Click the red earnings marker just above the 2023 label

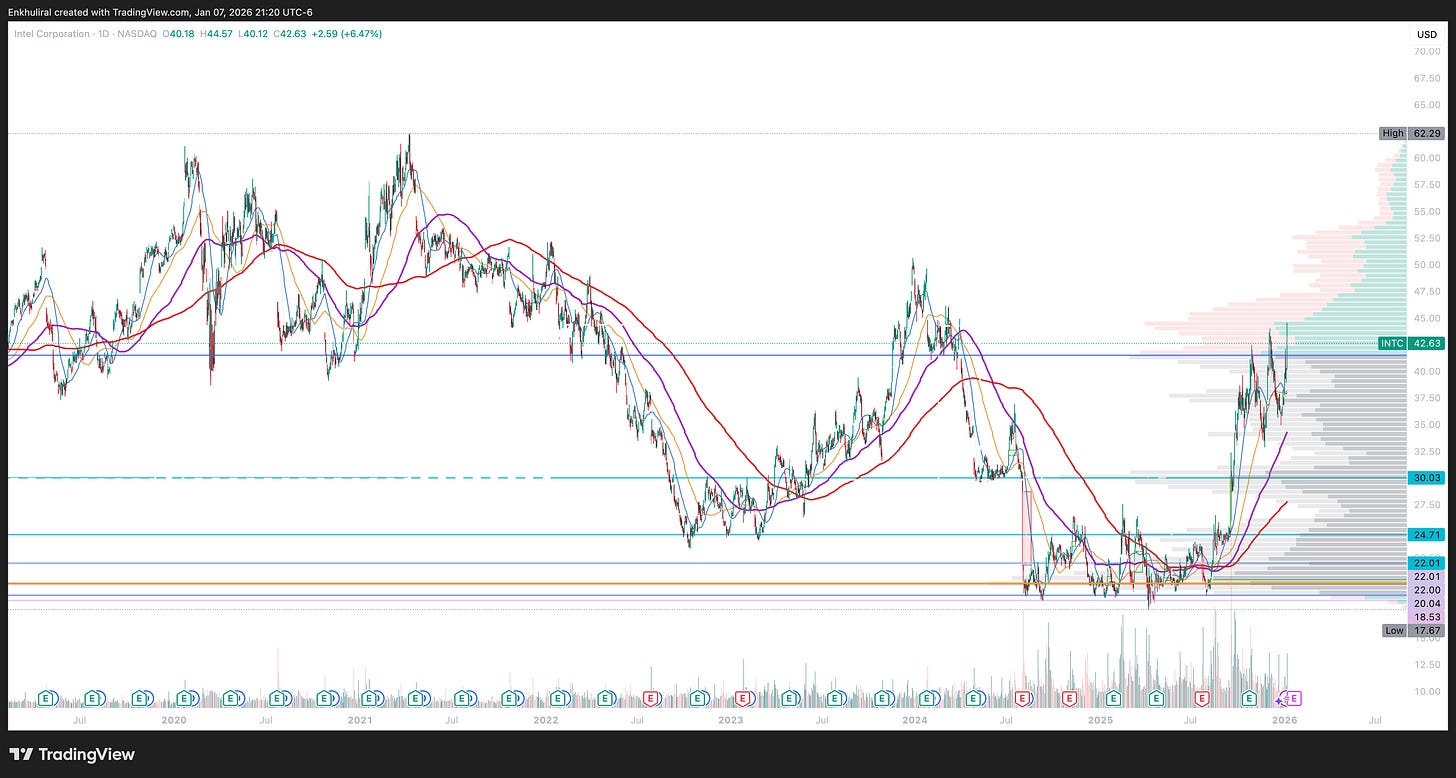click(743, 697)
